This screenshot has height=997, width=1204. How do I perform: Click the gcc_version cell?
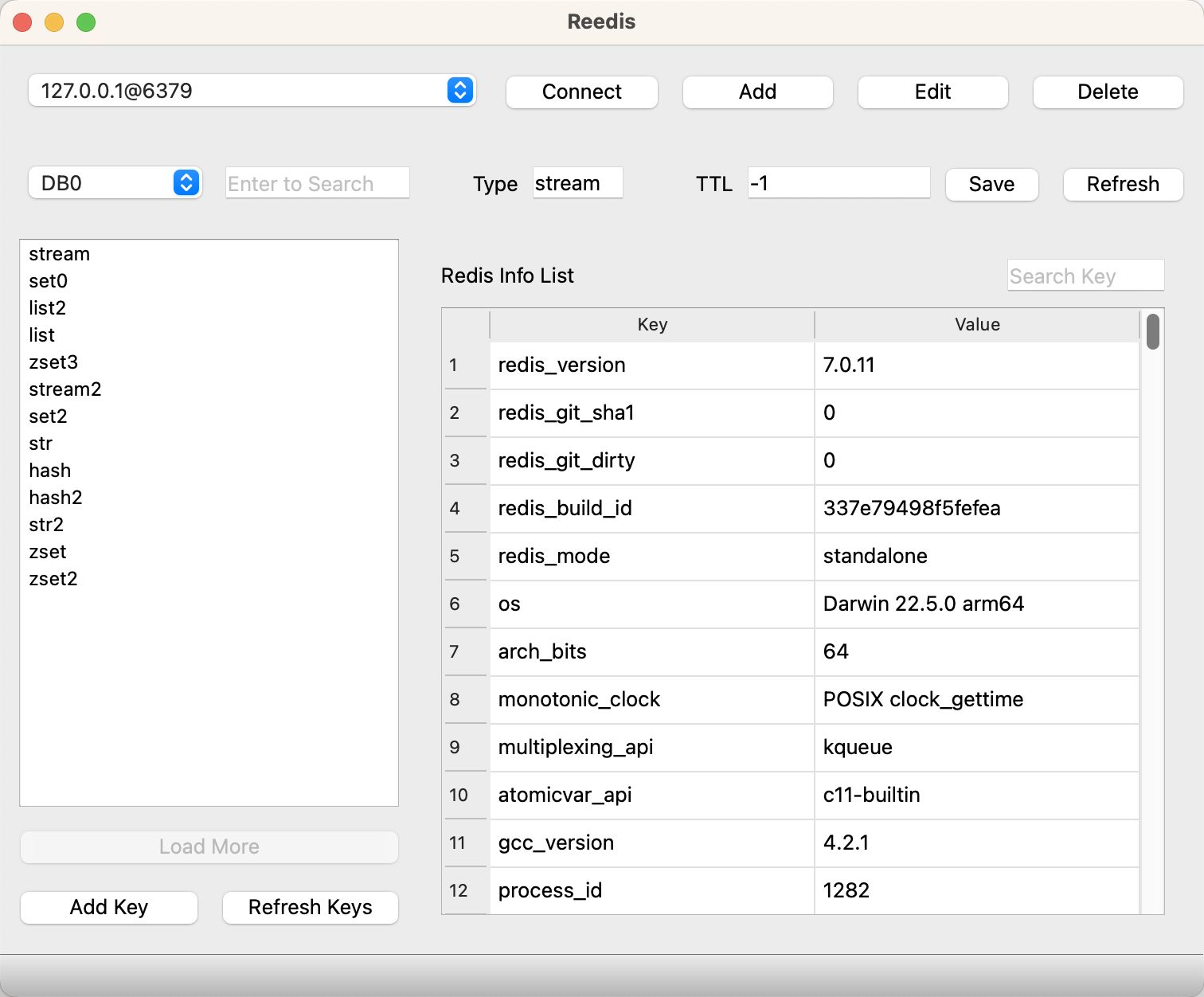(x=652, y=843)
